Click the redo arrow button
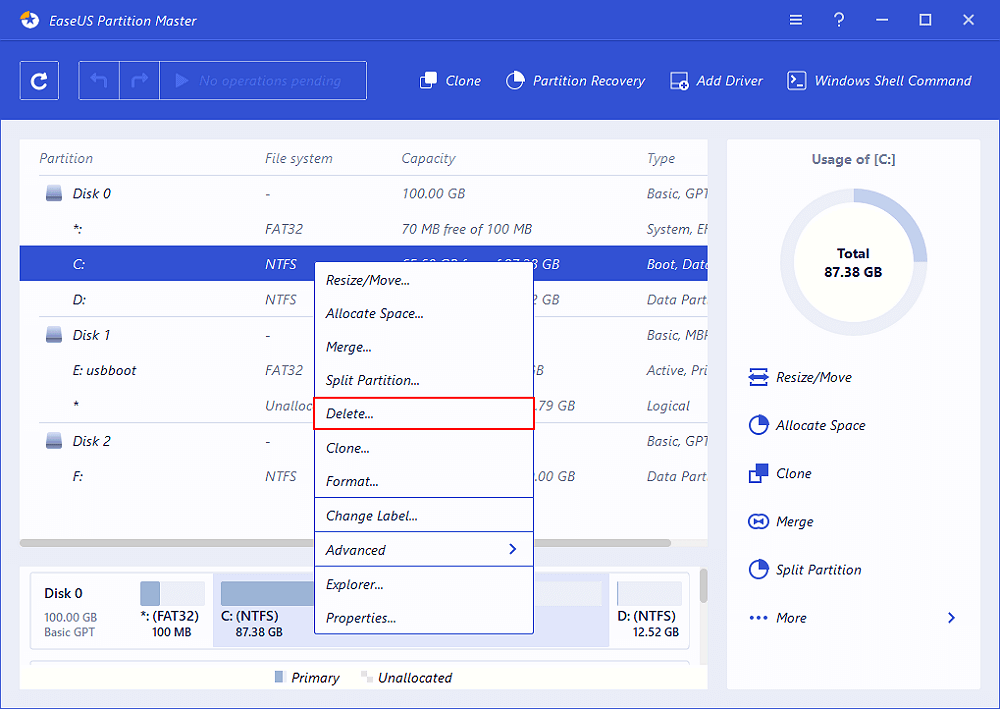Viewport: 1000px width, 709px height. [140, 81]
